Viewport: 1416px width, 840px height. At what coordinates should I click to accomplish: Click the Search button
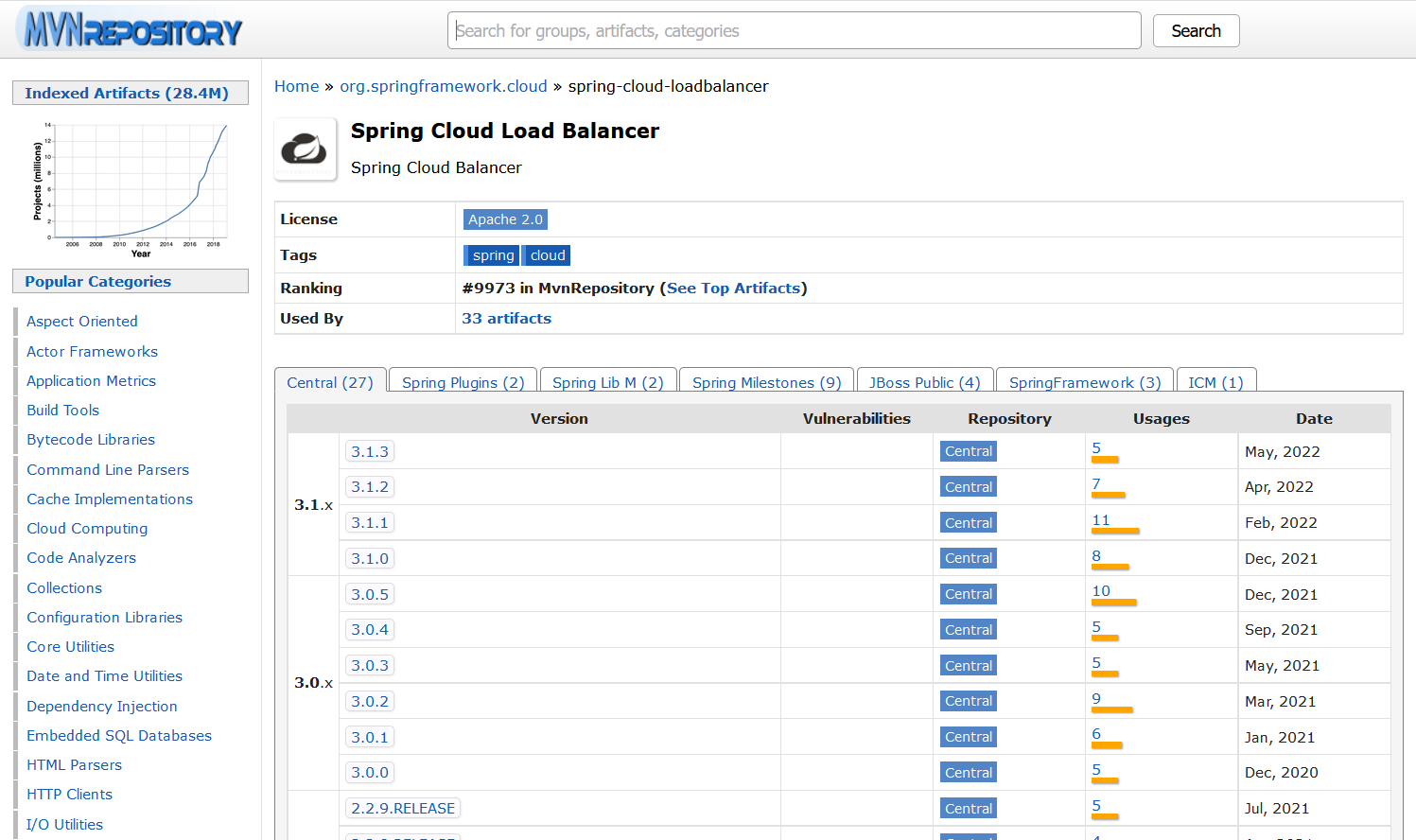(1196, 30)
